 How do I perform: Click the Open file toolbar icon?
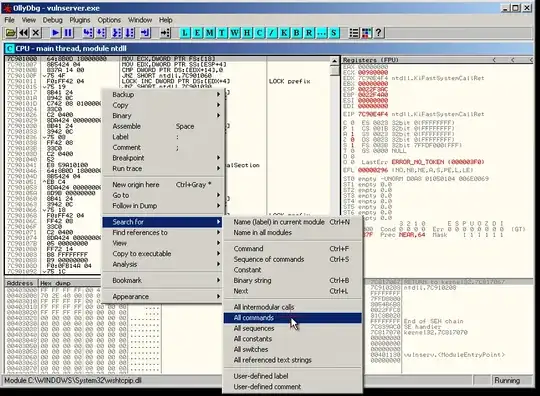pos(10,33)
